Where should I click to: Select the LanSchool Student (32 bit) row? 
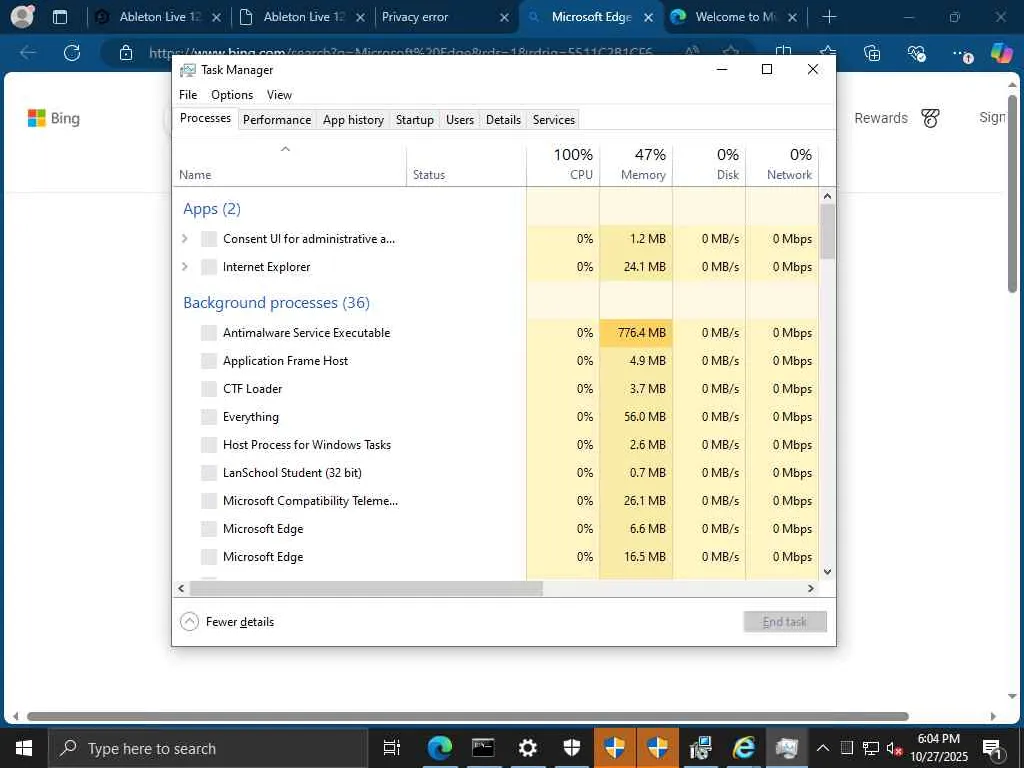(496, 473)
